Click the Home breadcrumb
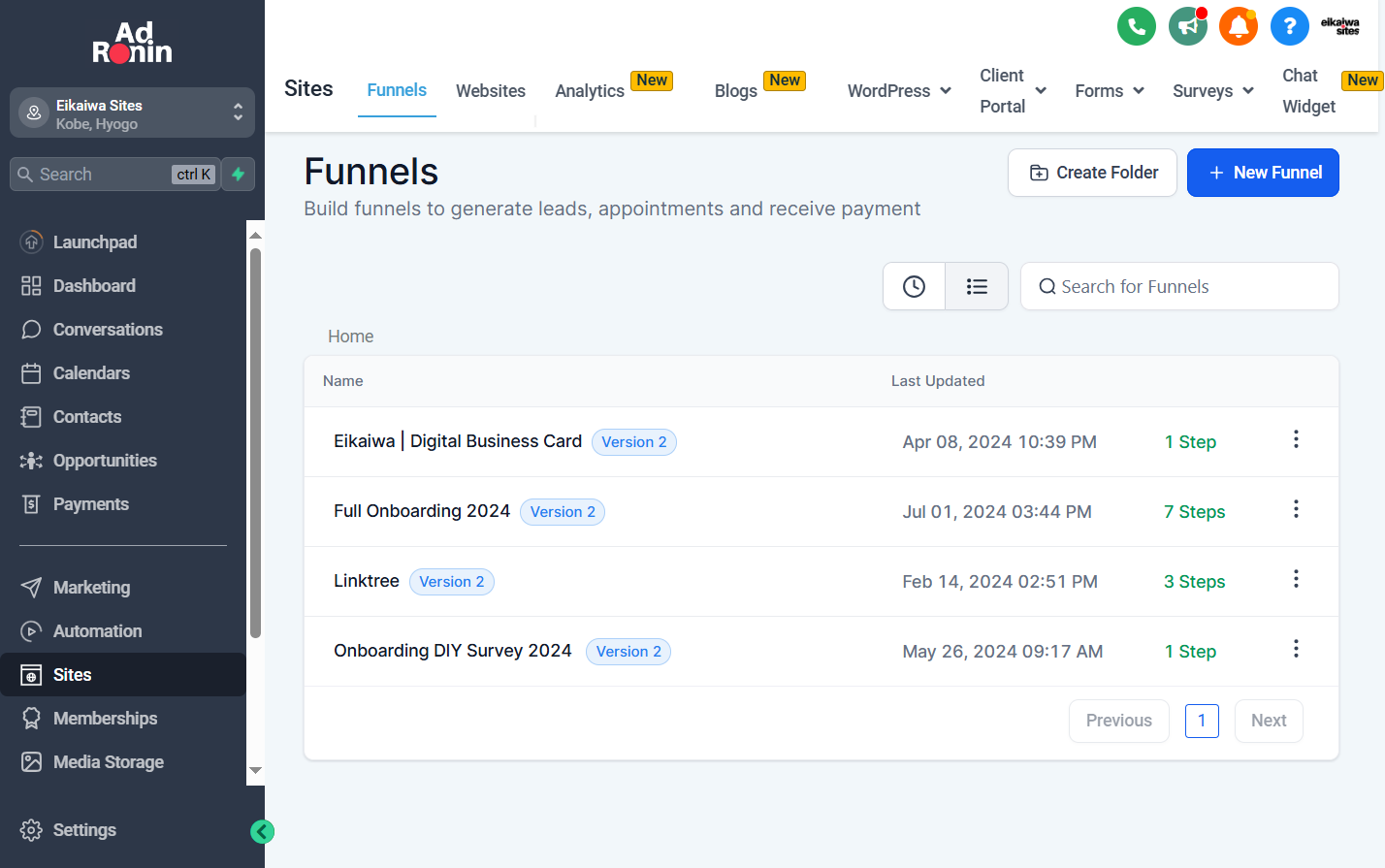 pos(350,337)
